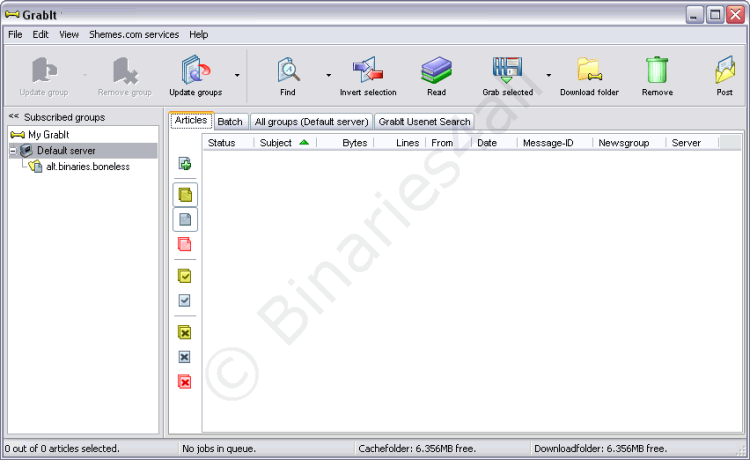
Task: Open All groups (Default server) tab
Action: point(311,121)
